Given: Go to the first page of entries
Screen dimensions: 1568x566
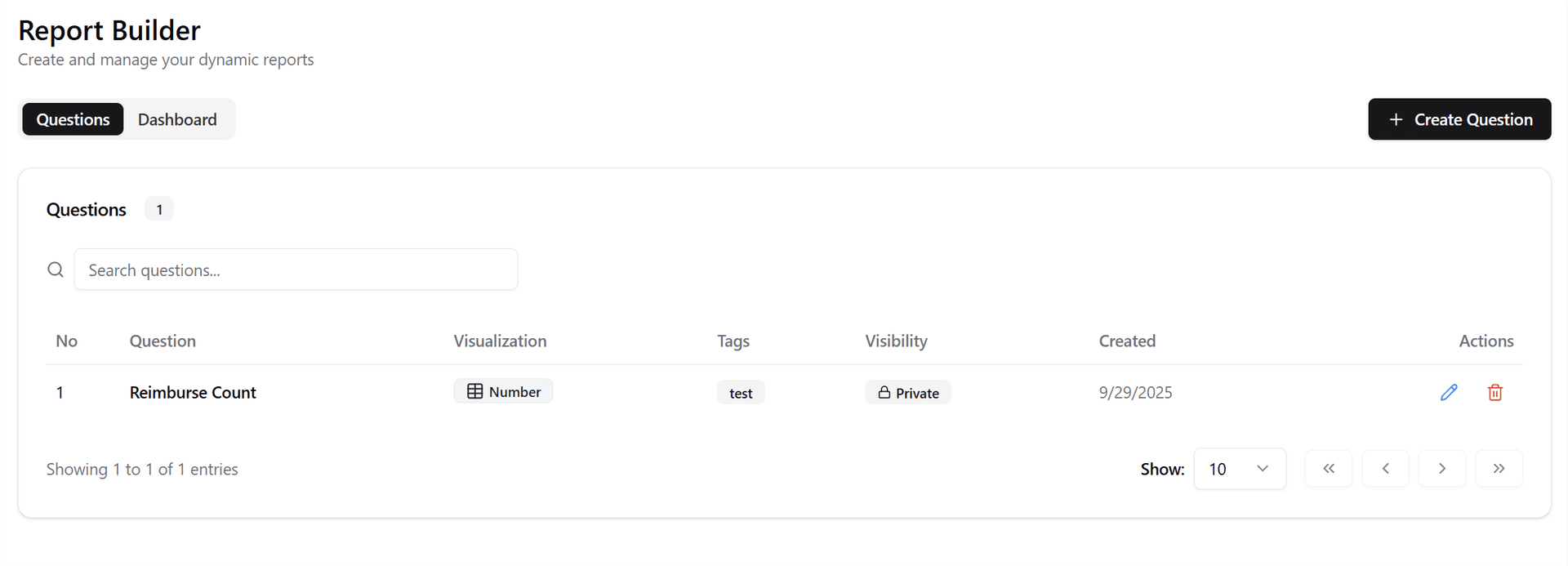Looking at the screenshot, I should point(1329,469).
